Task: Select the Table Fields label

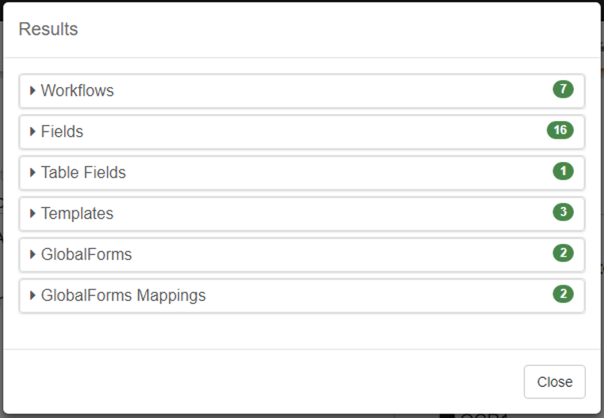Action: [x=84, y=173]
